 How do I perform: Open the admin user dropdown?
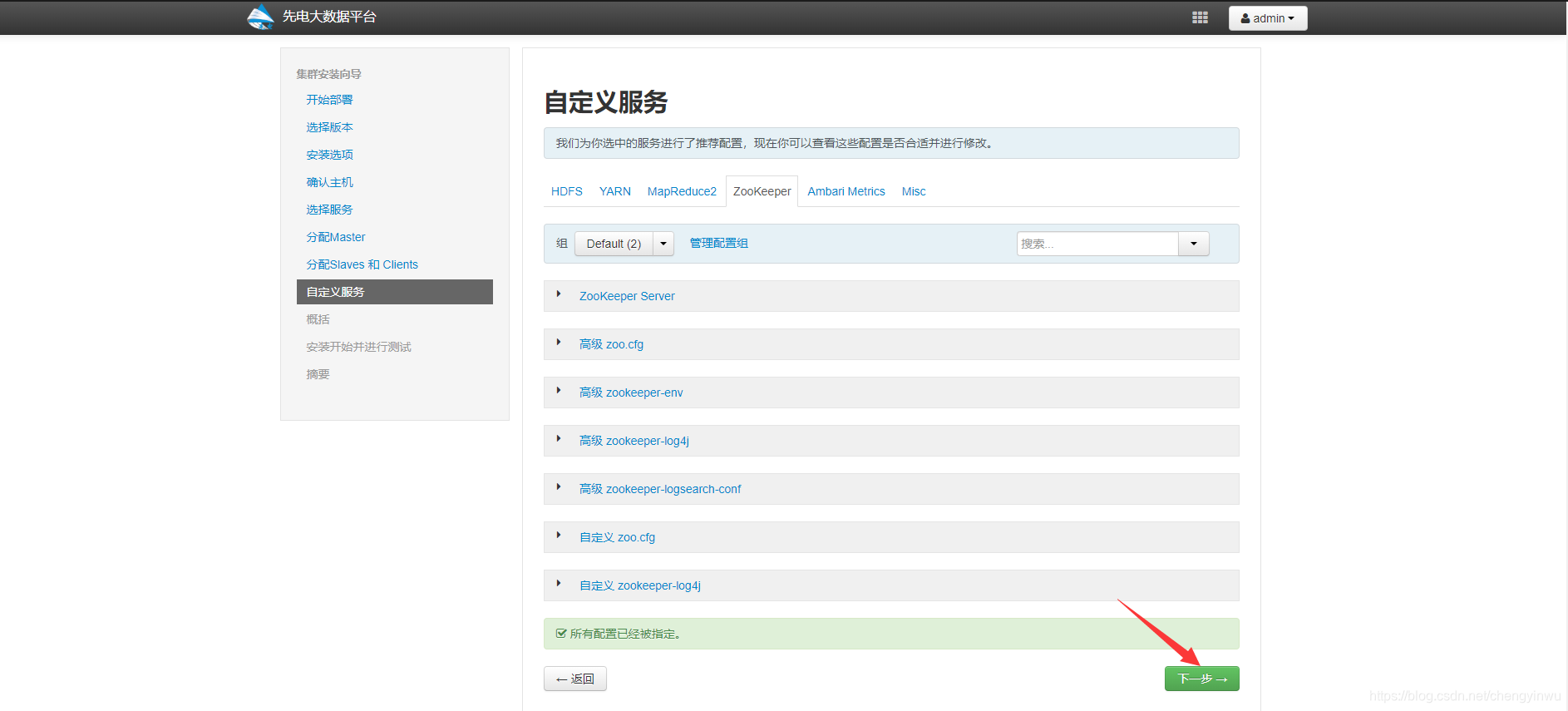(1268, 18)
